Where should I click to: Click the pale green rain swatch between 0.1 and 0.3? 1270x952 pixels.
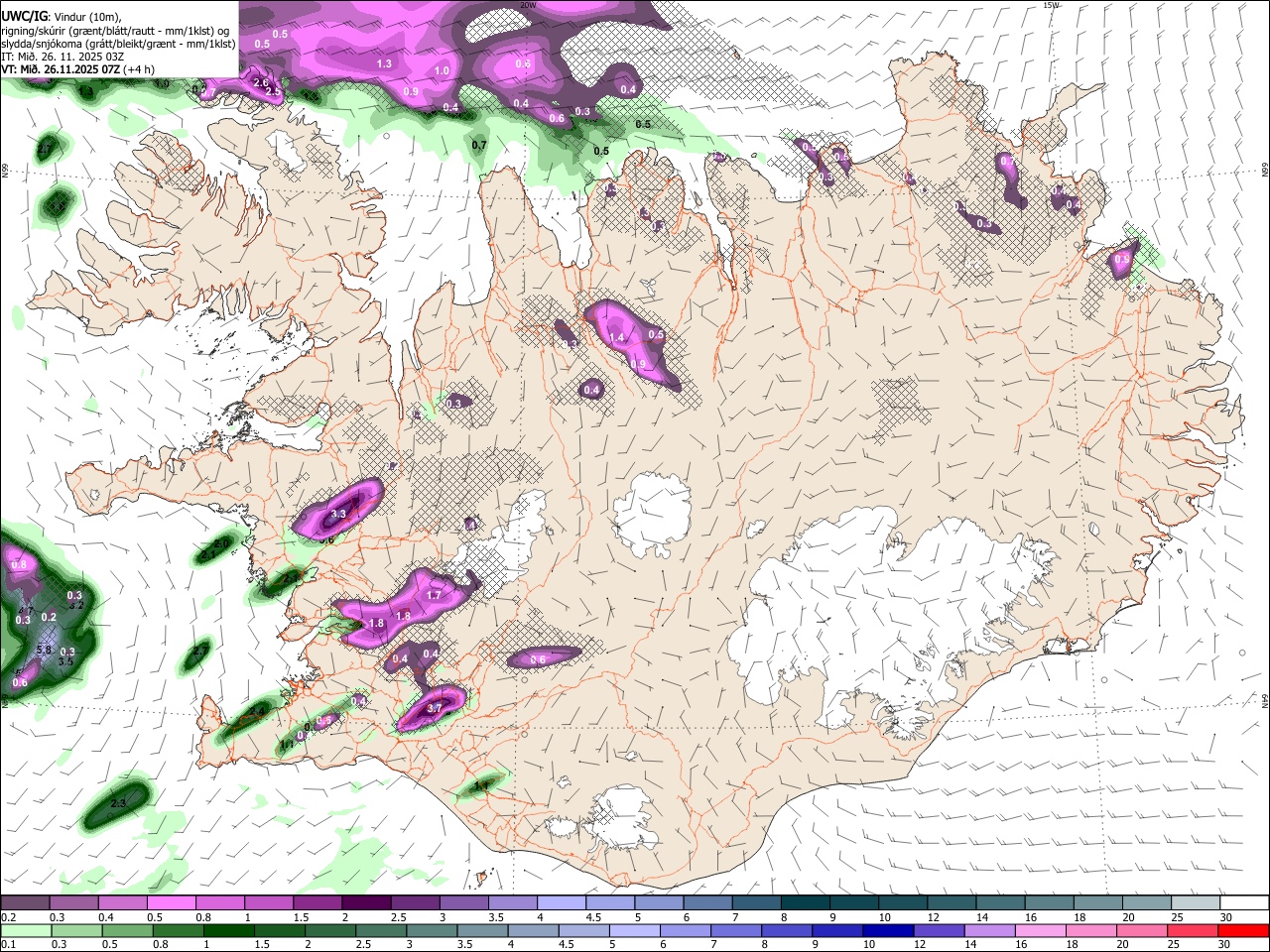pyautogui.click(x=25, y=930)
